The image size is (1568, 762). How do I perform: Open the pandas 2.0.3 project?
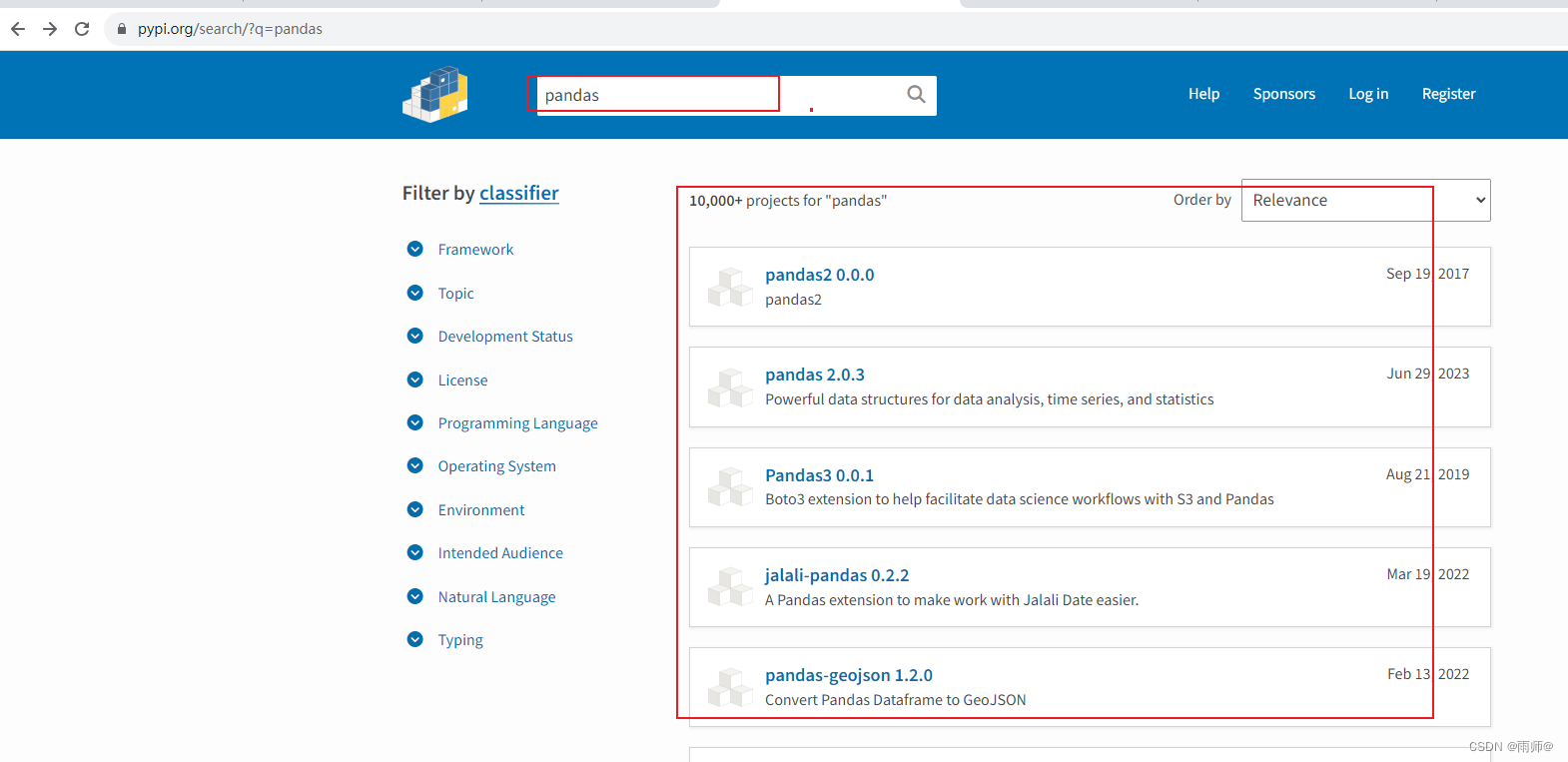coord(815,375)
